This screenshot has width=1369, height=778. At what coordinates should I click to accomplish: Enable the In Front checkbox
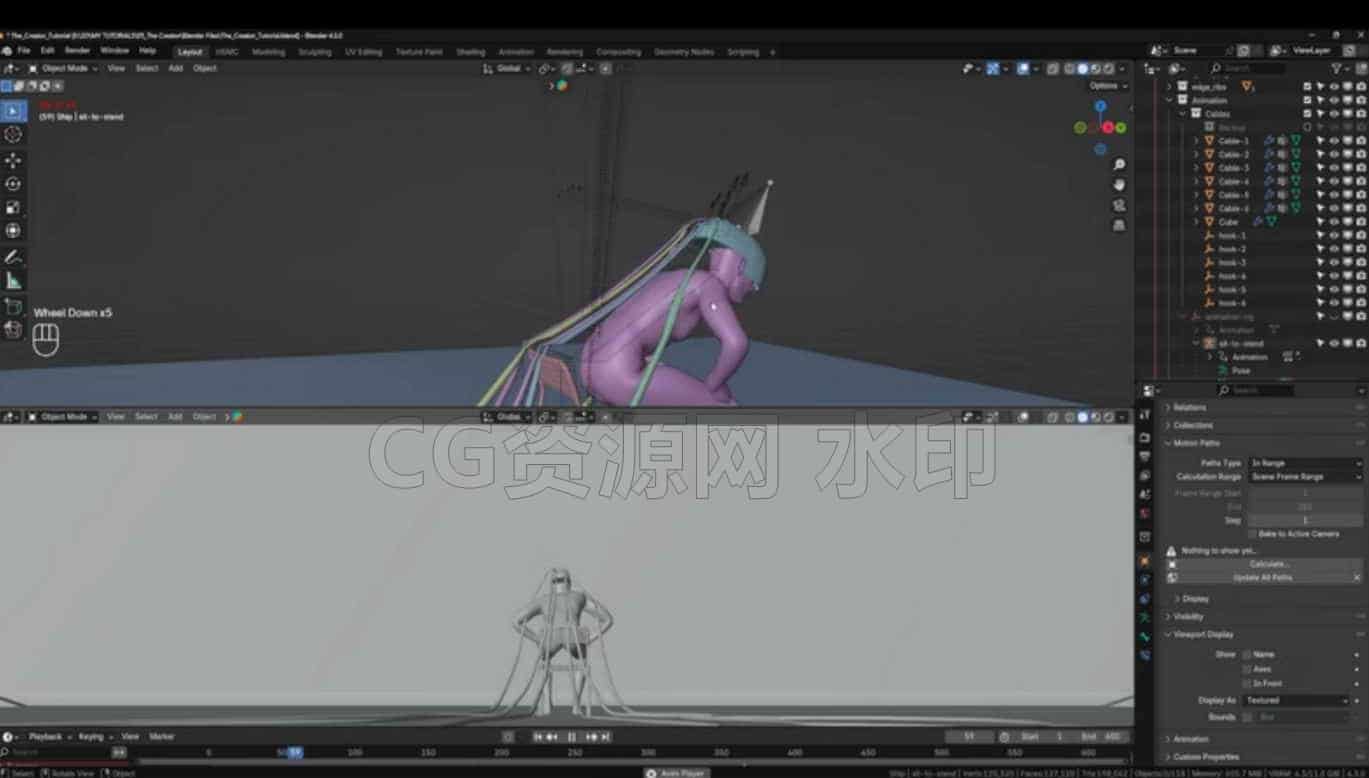1247,684
